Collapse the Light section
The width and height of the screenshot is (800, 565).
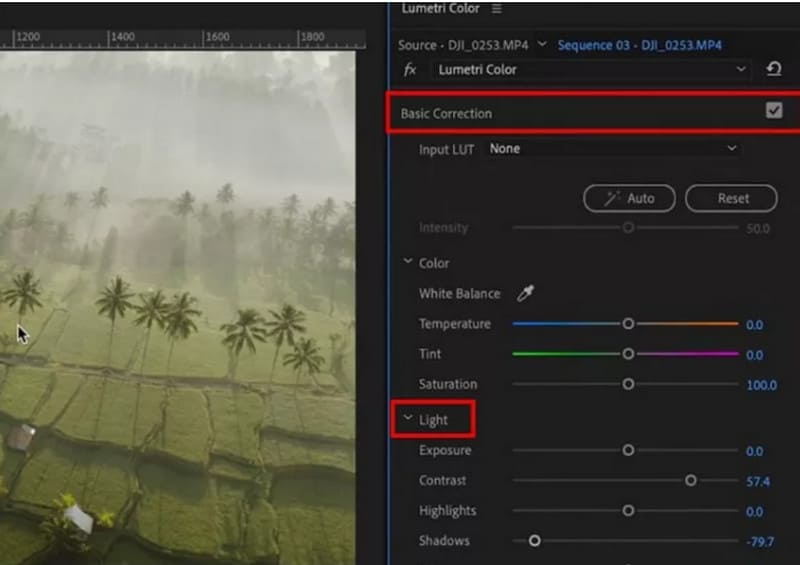tap(407, 421)
